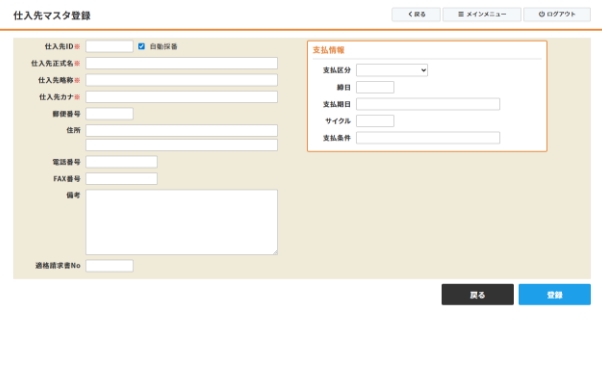Click the 締日 input field
The height and width of the screenshot is (376, 602).
[375, 88]
